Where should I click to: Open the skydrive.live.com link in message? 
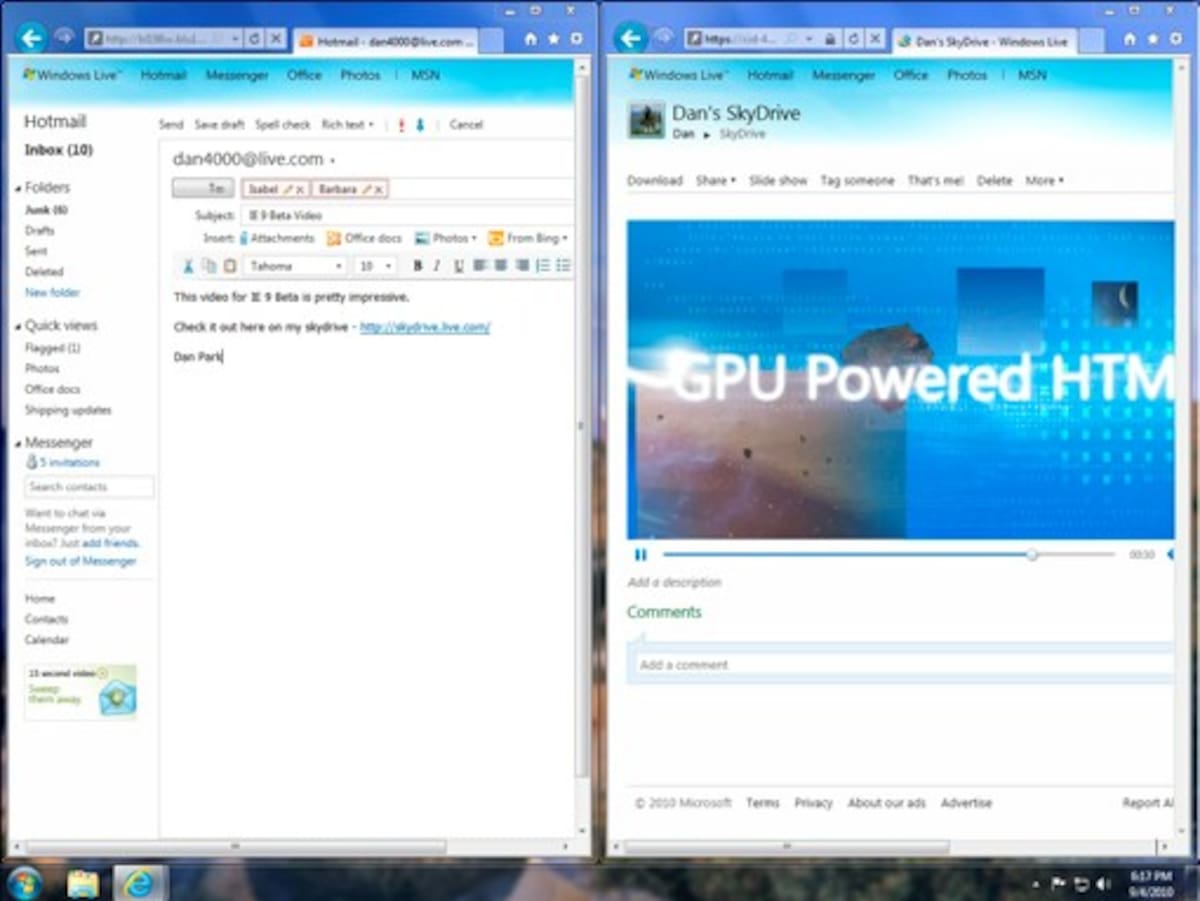425,327
